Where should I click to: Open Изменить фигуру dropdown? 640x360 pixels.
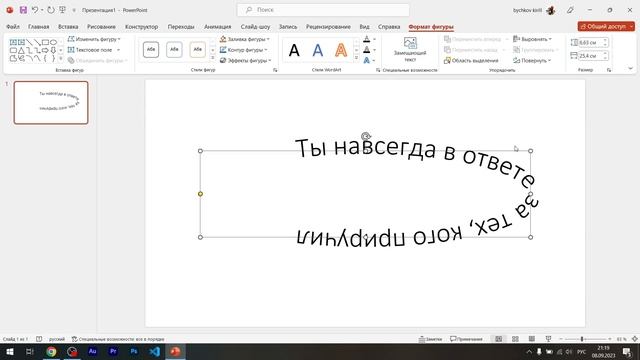tap(94, 39)
